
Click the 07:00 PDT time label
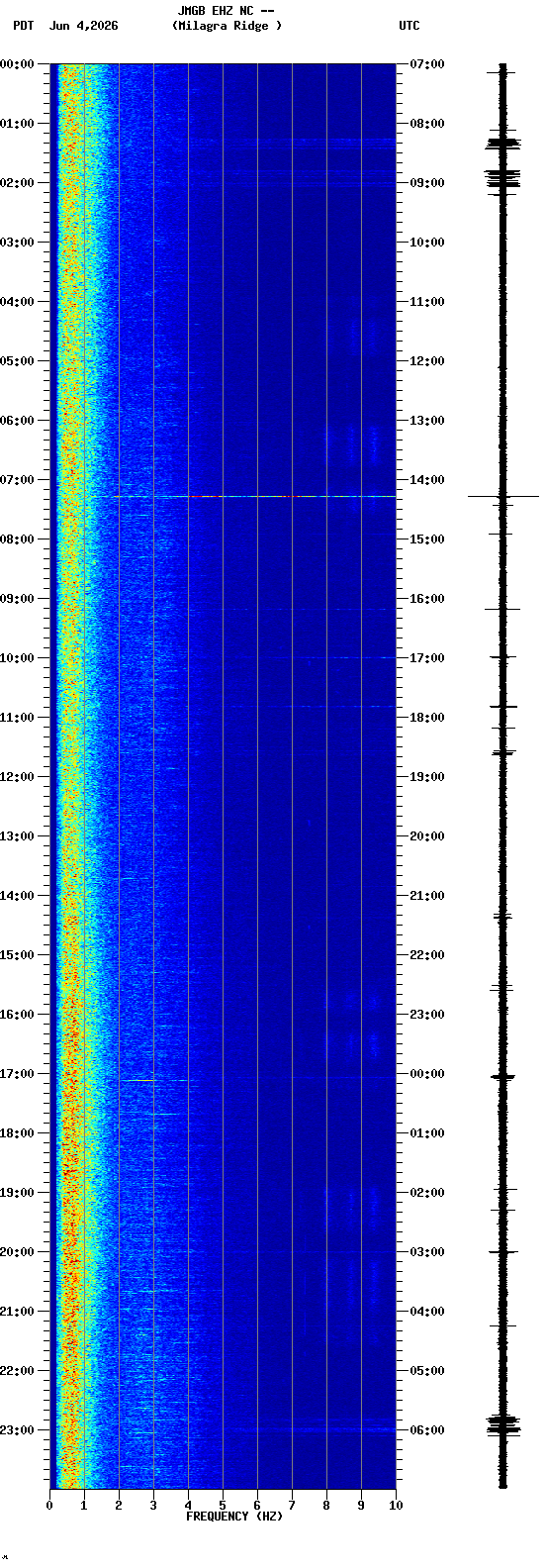click(17, 480)
